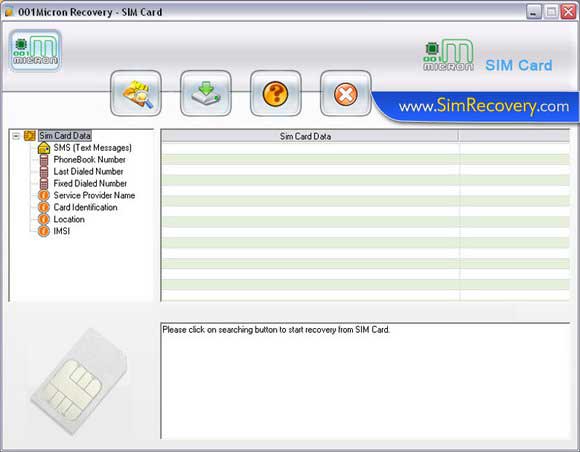Click the SIM card picture thumbnail
The image size is (580, 452).
click(x=79, y=381)
